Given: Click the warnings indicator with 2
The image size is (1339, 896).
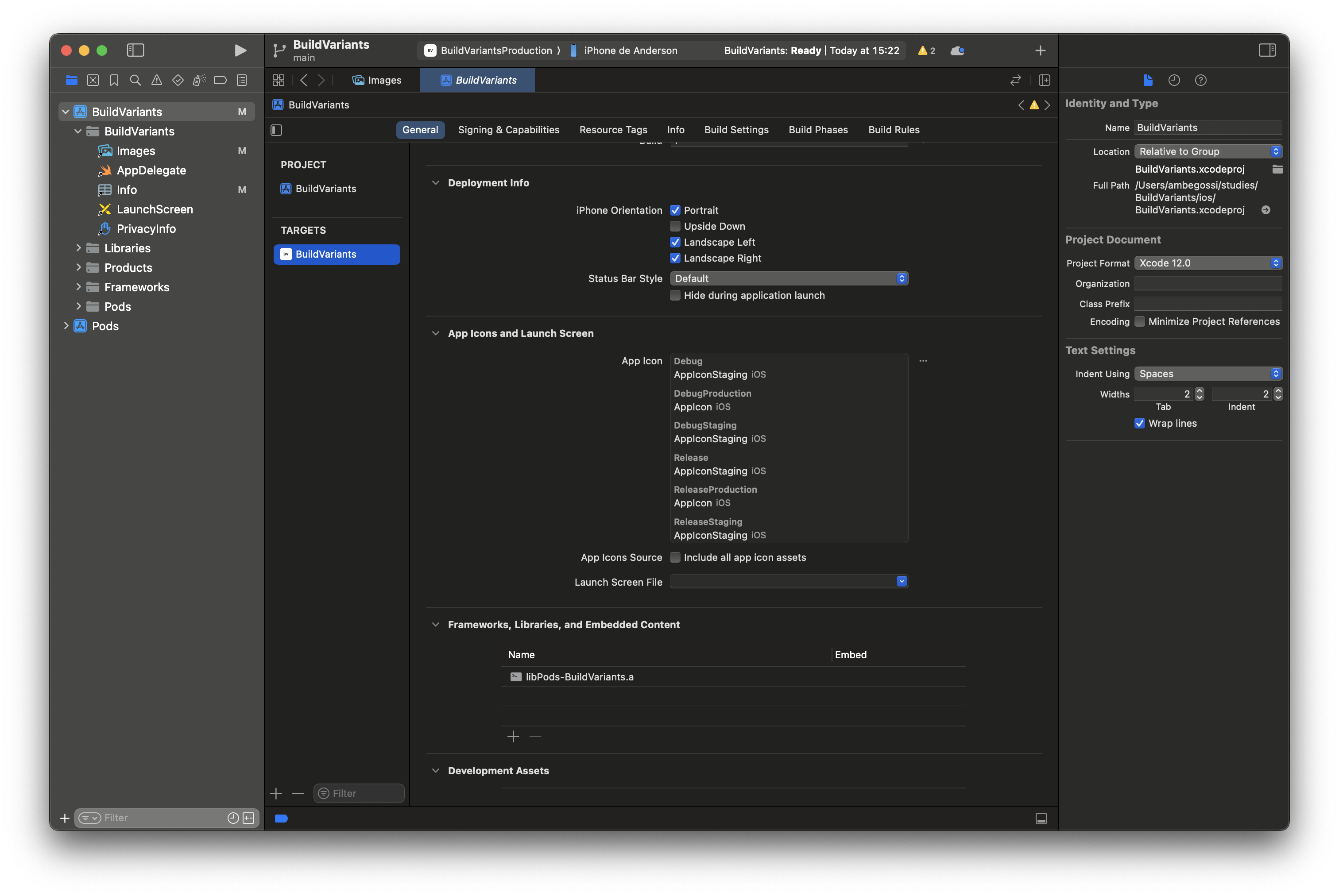Looking at the screenshot, I should click(926, 50).
